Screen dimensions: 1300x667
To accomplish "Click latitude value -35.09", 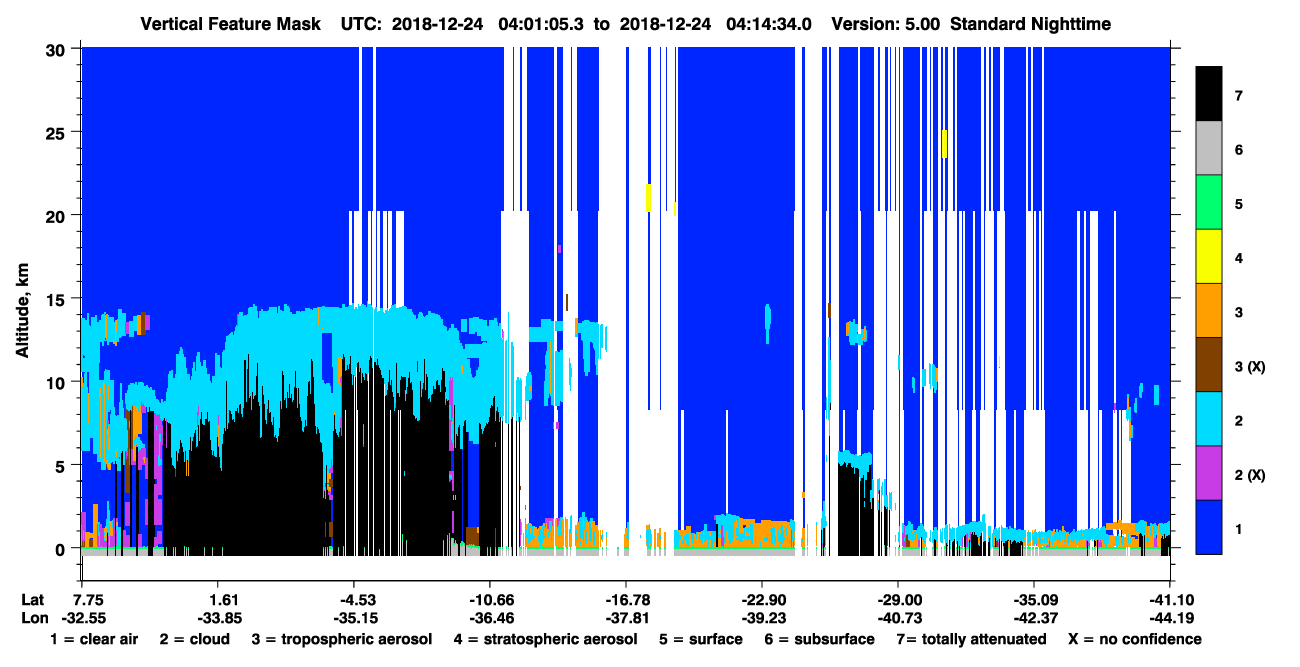I will point(1034,599).
